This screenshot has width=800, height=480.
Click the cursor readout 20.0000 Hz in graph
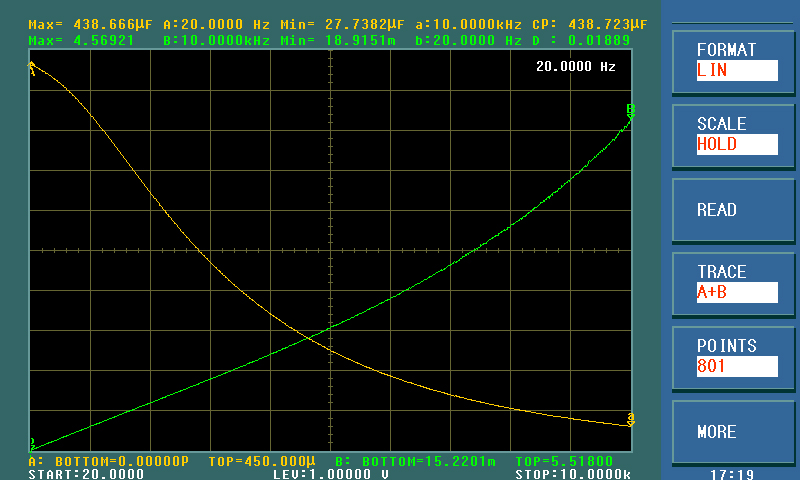pyautogui.click(x=575, y=67)
